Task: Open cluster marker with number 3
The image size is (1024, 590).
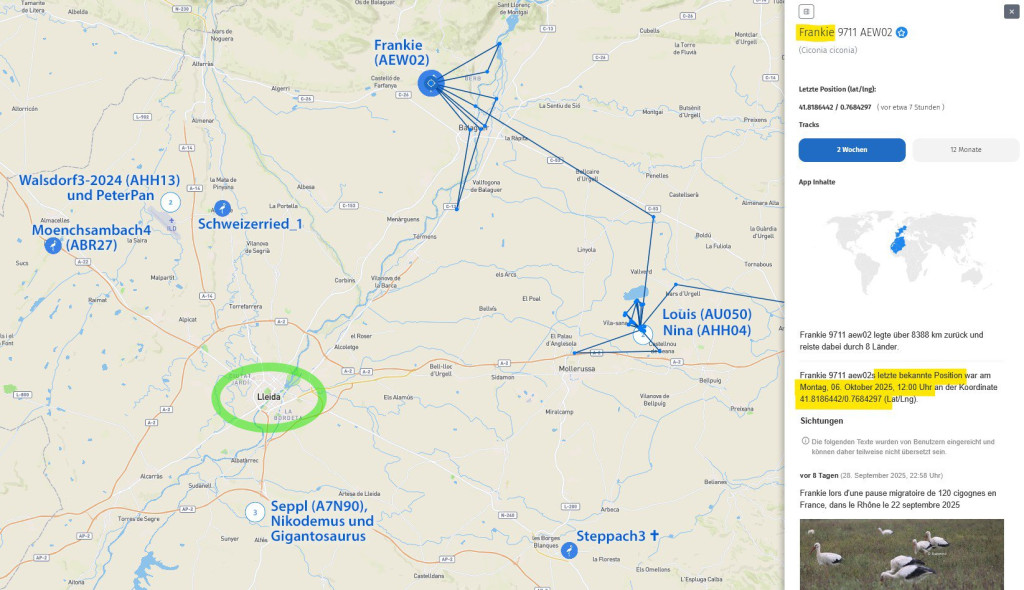Action: pos(255,512)
